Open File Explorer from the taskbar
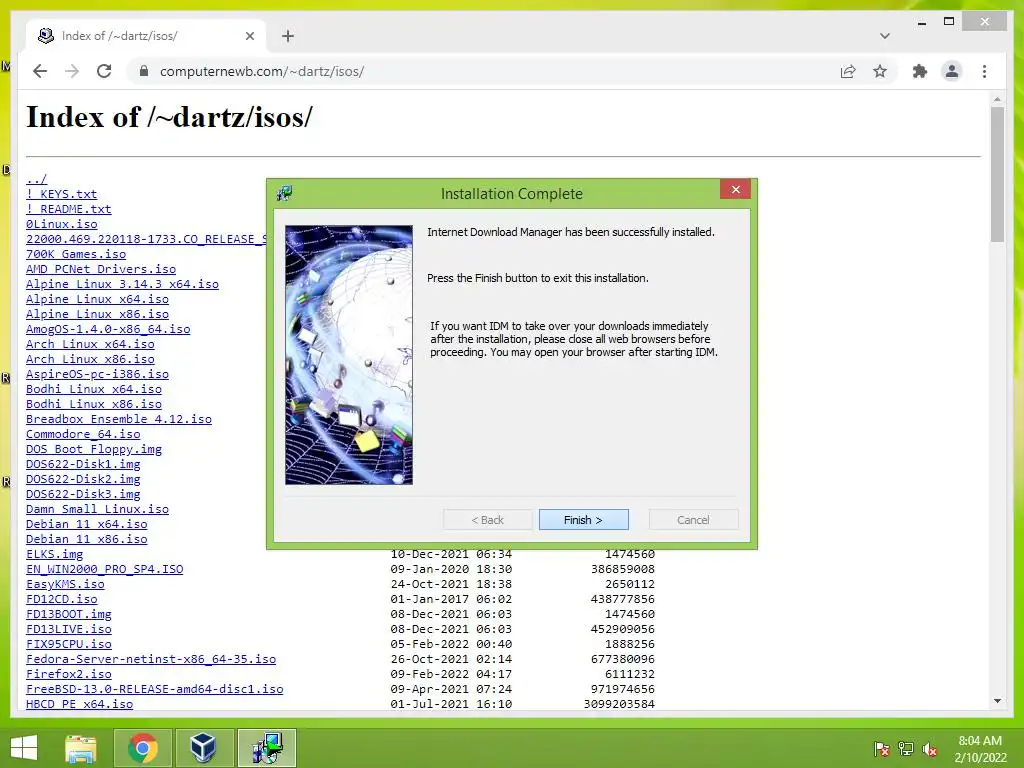 80,748
